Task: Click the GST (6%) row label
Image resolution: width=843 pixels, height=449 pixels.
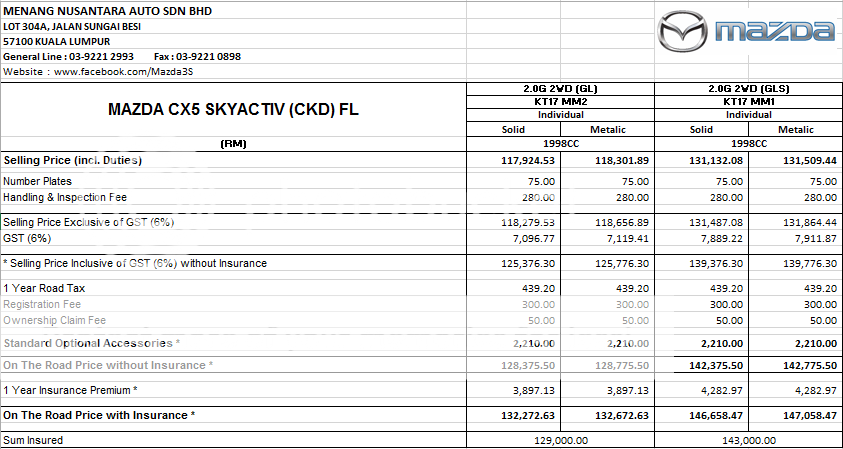Action: (27, 239)
